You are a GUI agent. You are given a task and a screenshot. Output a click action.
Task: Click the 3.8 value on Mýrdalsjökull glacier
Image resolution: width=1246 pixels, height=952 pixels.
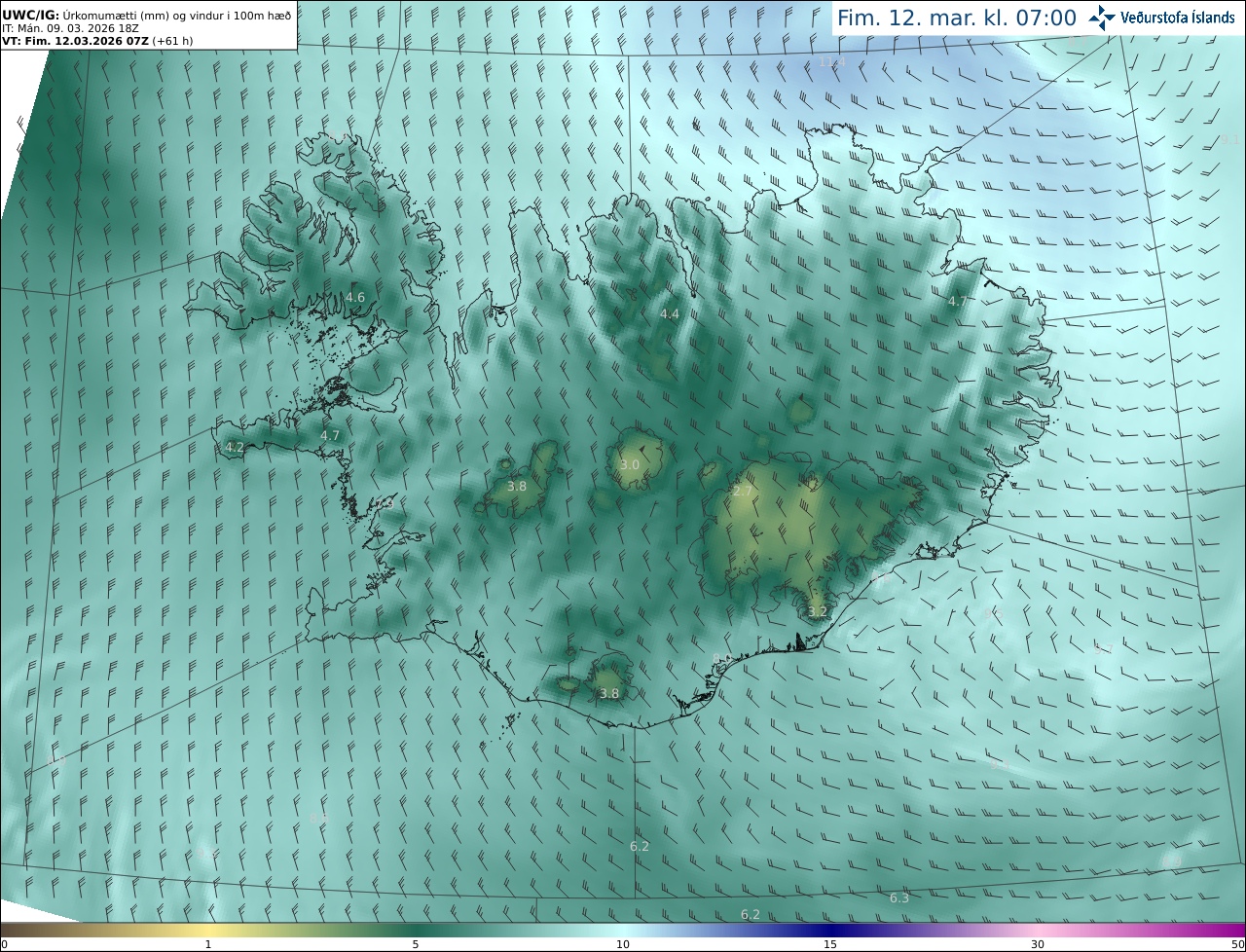coord(609,694)
